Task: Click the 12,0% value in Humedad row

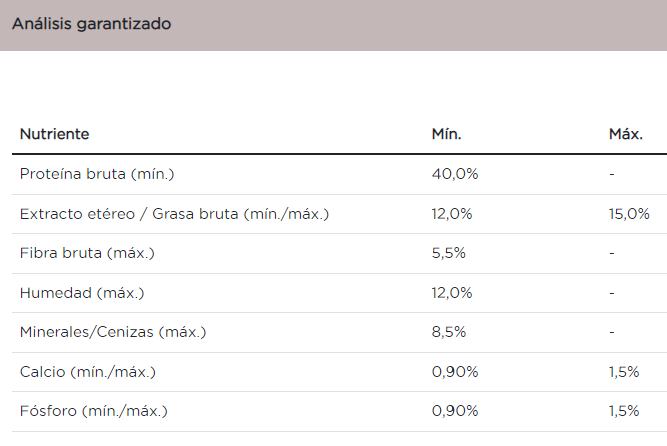Action: [x=452, y=293]
